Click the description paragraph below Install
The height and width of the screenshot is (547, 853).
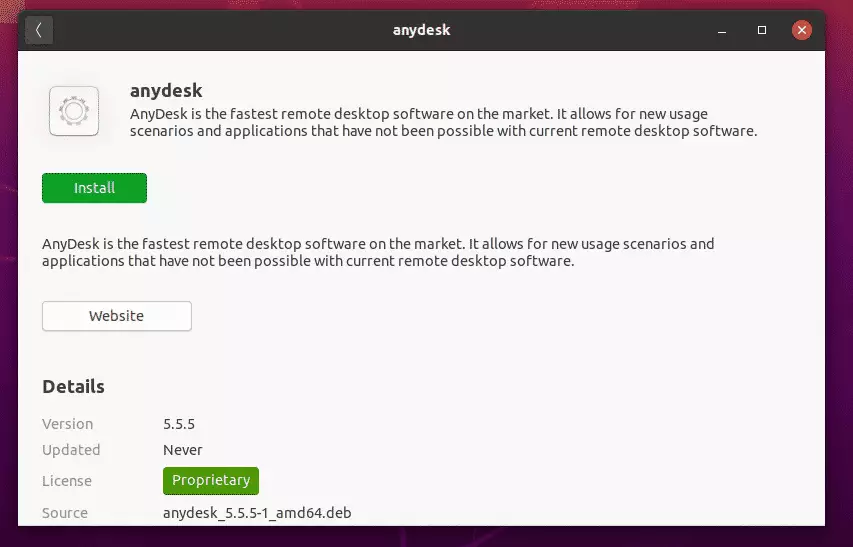[x=378, y=252]
